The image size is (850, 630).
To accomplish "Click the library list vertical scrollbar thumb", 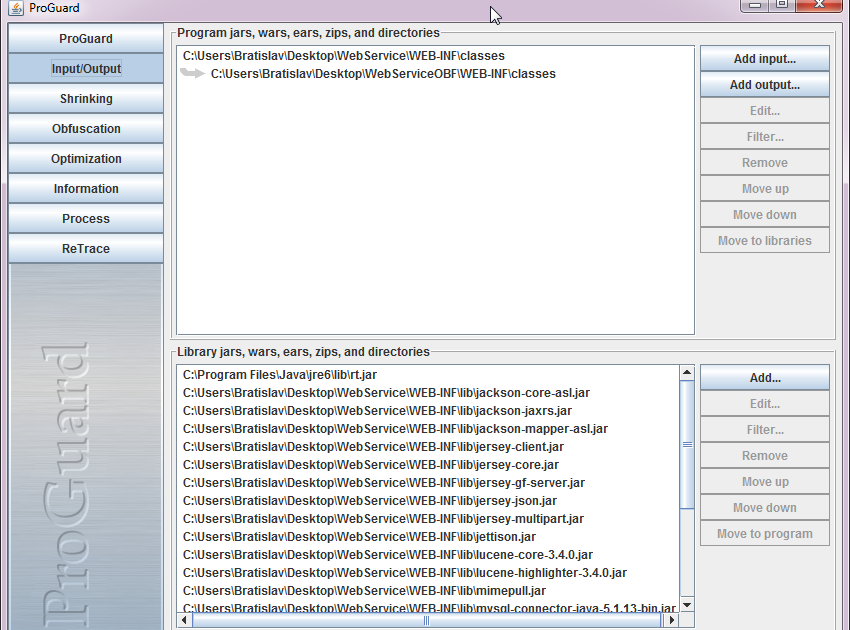I will pyautogui.click(x=687, y=445).
